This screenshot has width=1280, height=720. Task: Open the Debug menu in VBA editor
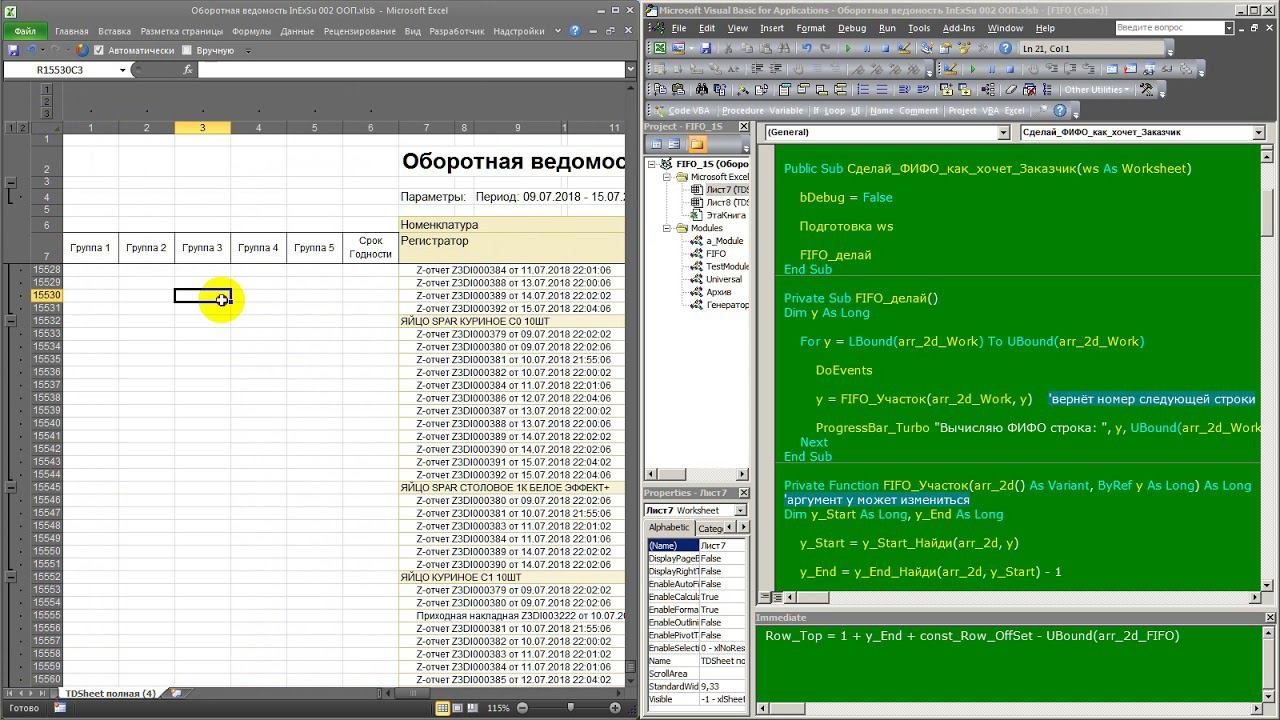tap(851, 28)
